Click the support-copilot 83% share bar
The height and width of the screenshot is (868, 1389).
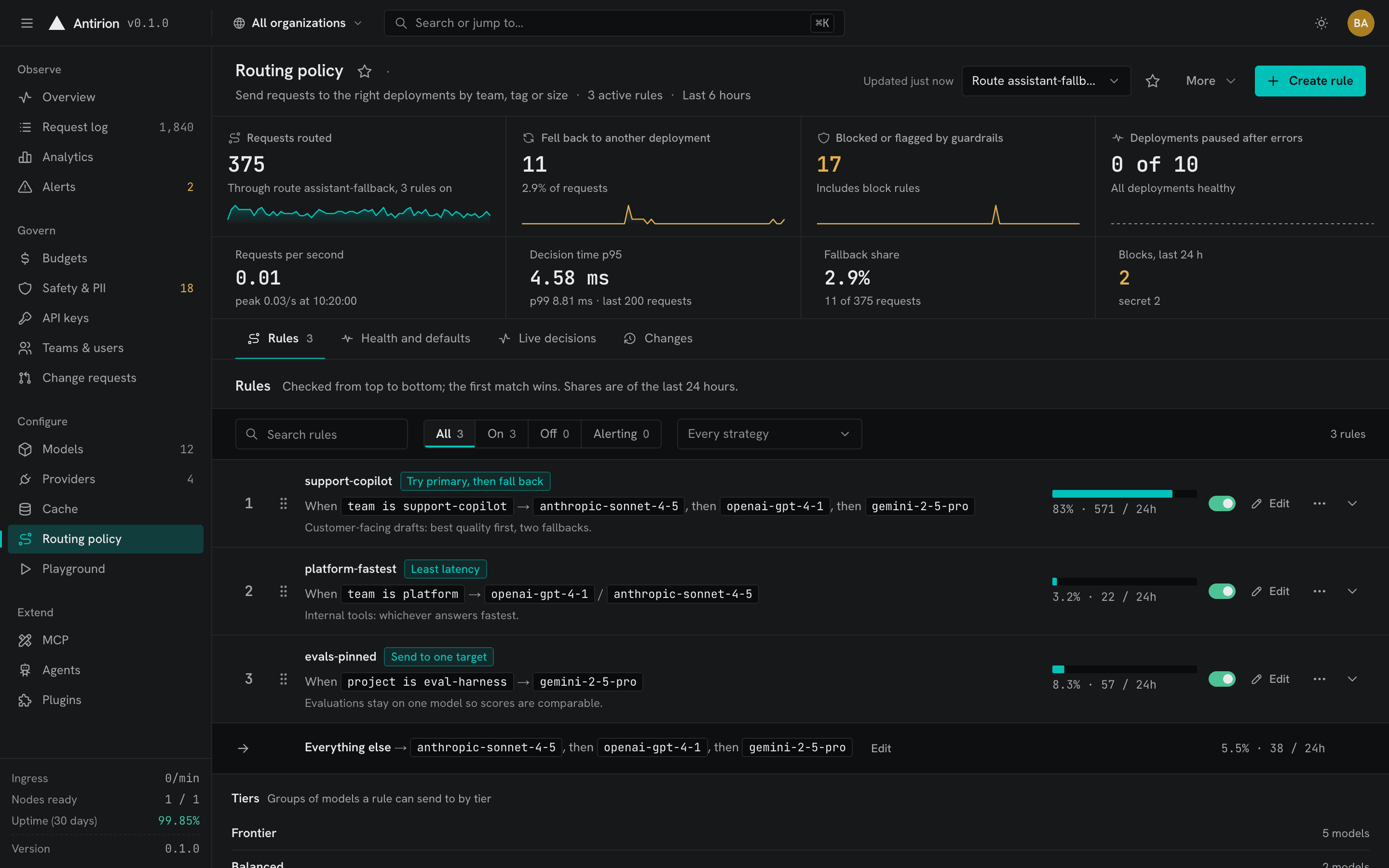[1124, 494]
